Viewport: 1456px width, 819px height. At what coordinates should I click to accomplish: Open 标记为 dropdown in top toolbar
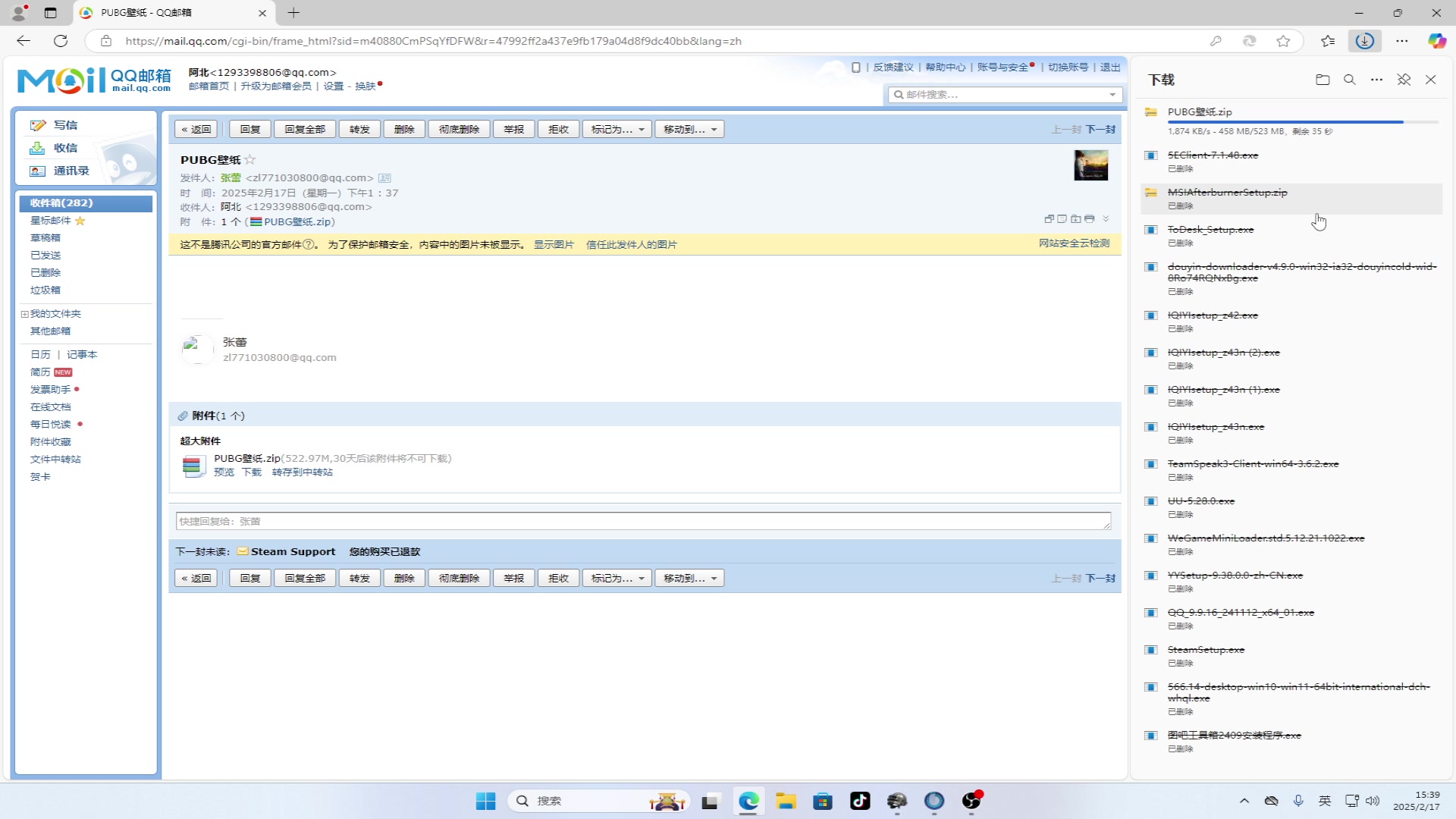coord(617,130)
